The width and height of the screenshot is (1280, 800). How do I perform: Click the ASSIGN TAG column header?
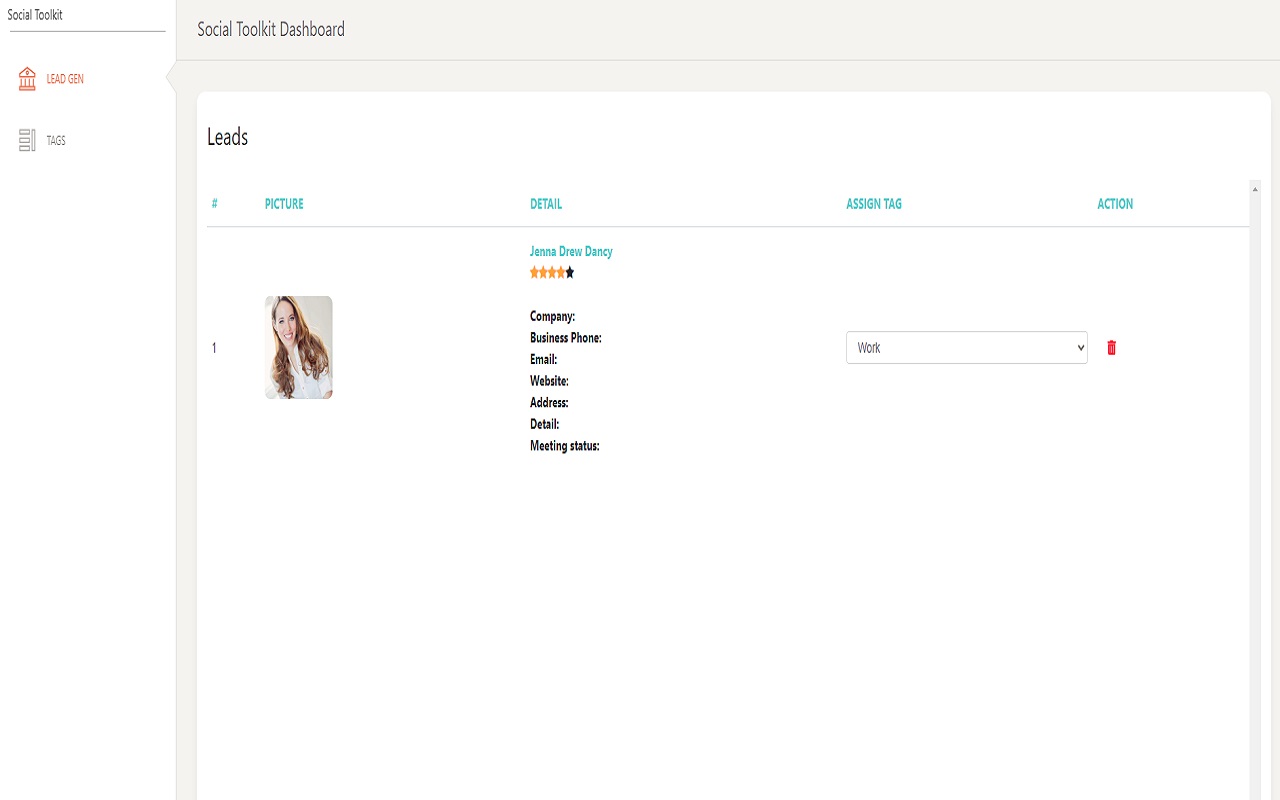tap(874, 203)
